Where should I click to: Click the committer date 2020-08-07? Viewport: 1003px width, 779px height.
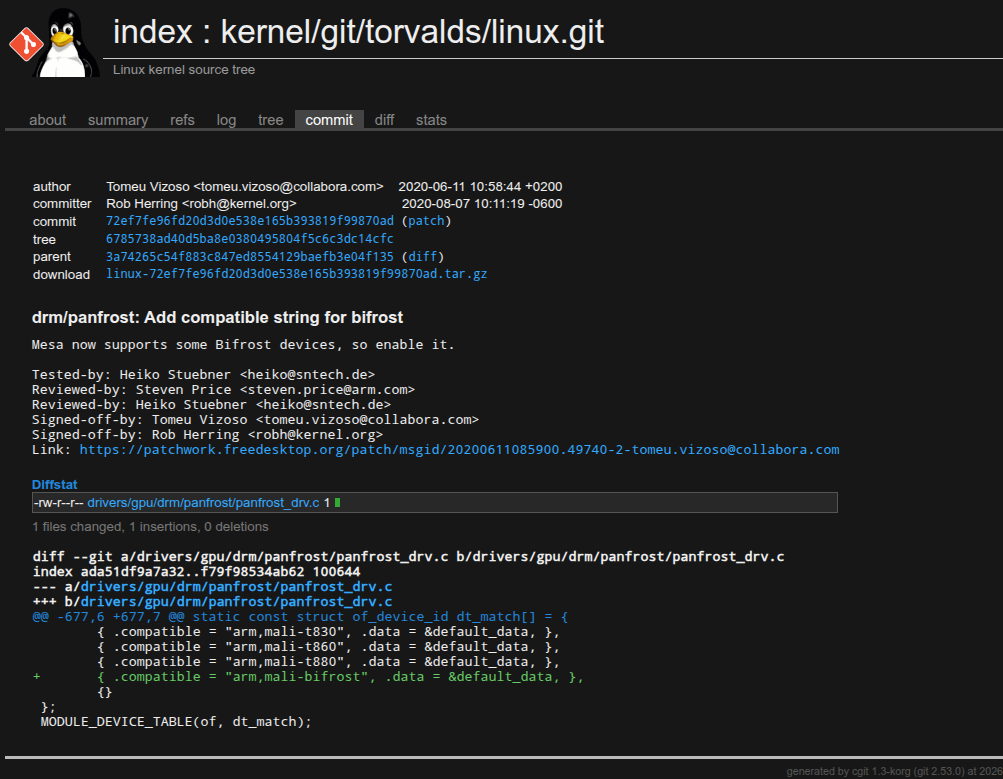point(482,204)
